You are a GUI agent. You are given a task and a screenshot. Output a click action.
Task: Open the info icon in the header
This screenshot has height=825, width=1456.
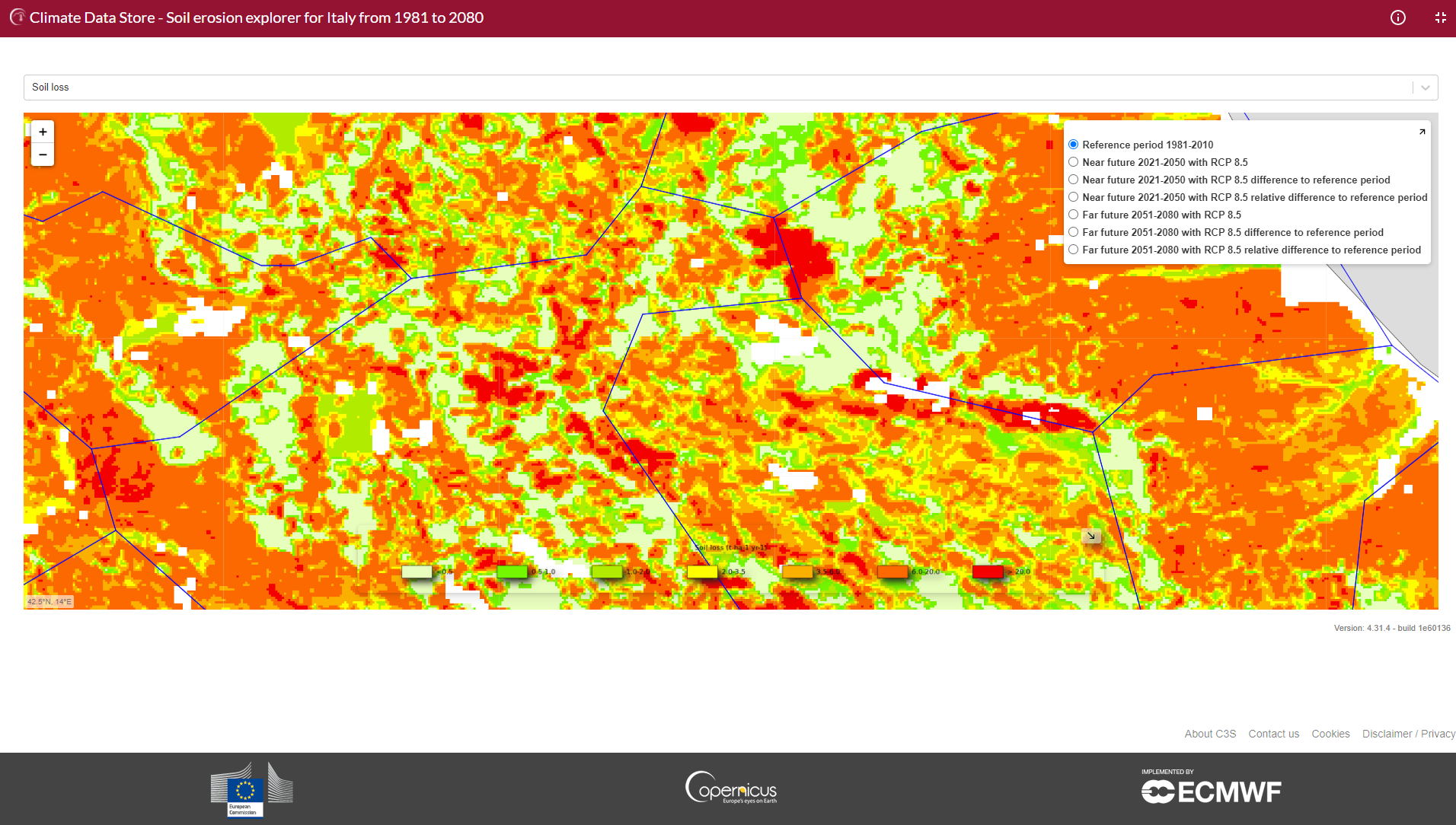click(x=1398, y=18)
